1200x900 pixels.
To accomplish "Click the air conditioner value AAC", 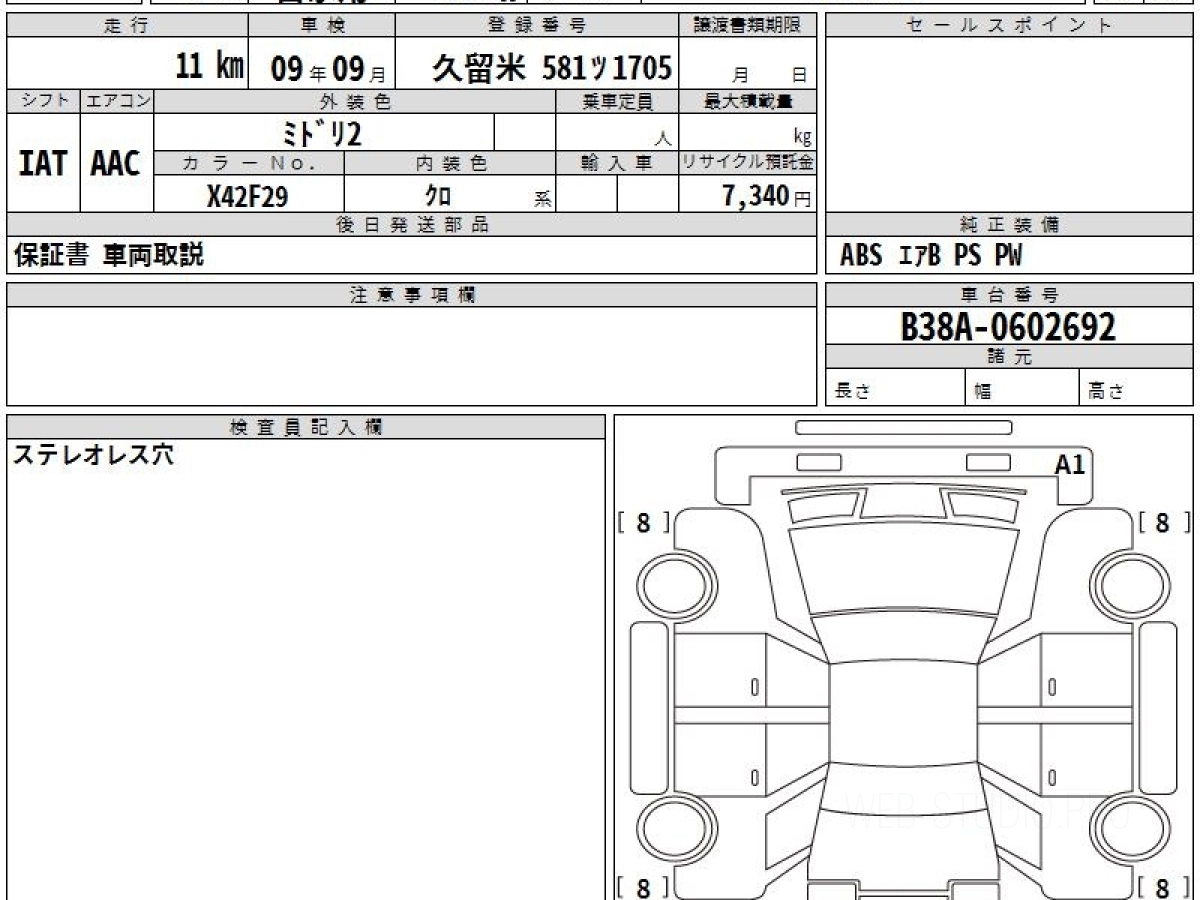I will tap(116, 164).
